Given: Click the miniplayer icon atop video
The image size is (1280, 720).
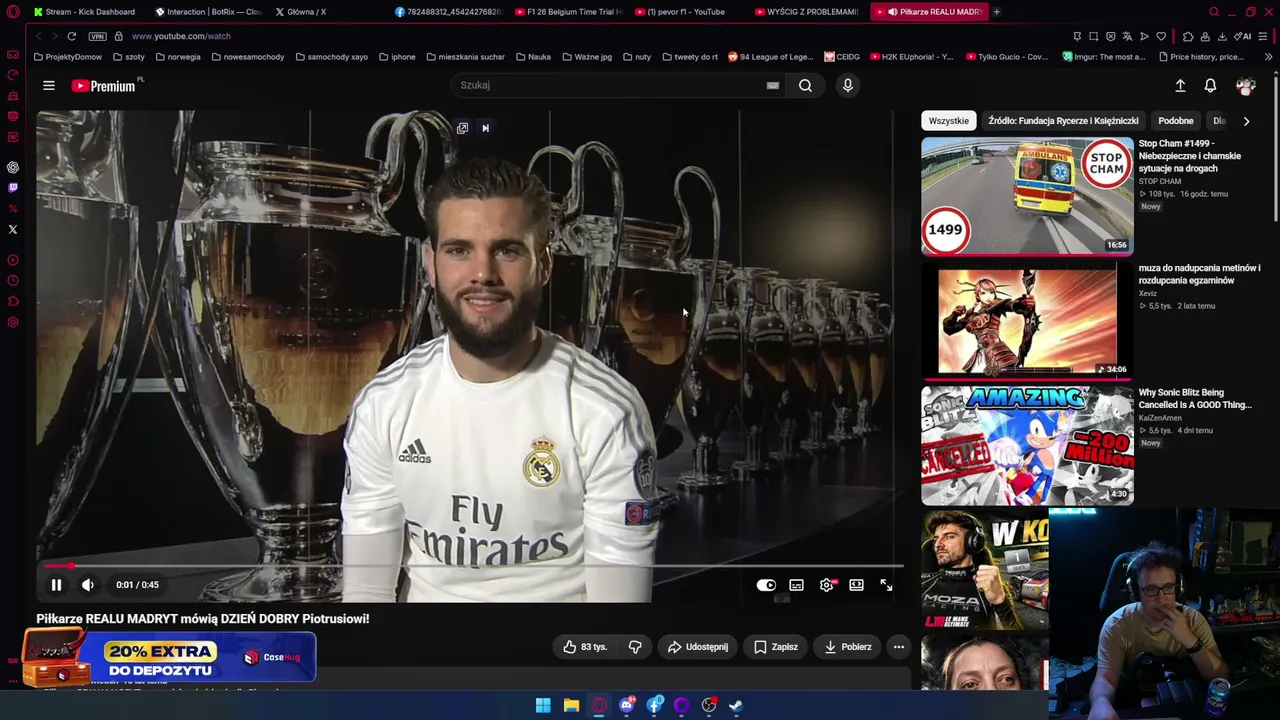Looking at the screenshot, I should 462,128.
